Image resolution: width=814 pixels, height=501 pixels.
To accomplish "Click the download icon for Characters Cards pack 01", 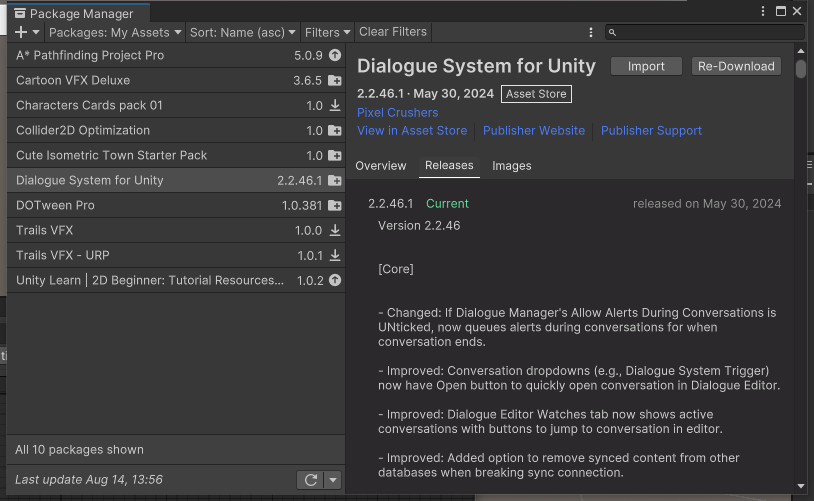I will pos(335,105).
